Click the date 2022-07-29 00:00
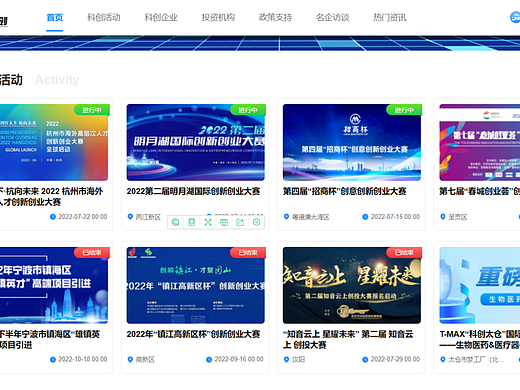This screenshot has height=390, width=520. 395,359
